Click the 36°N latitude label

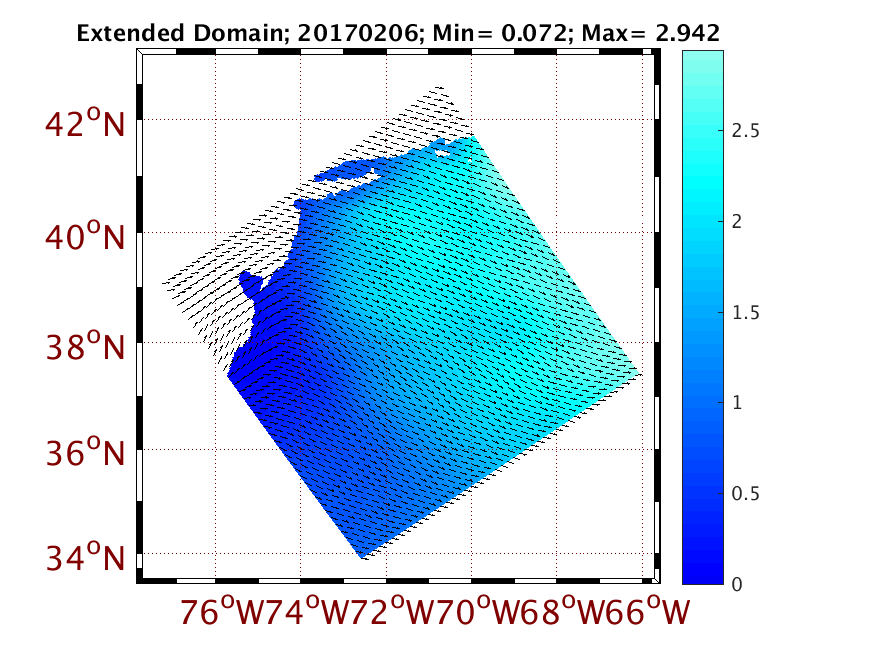[84, 454]
